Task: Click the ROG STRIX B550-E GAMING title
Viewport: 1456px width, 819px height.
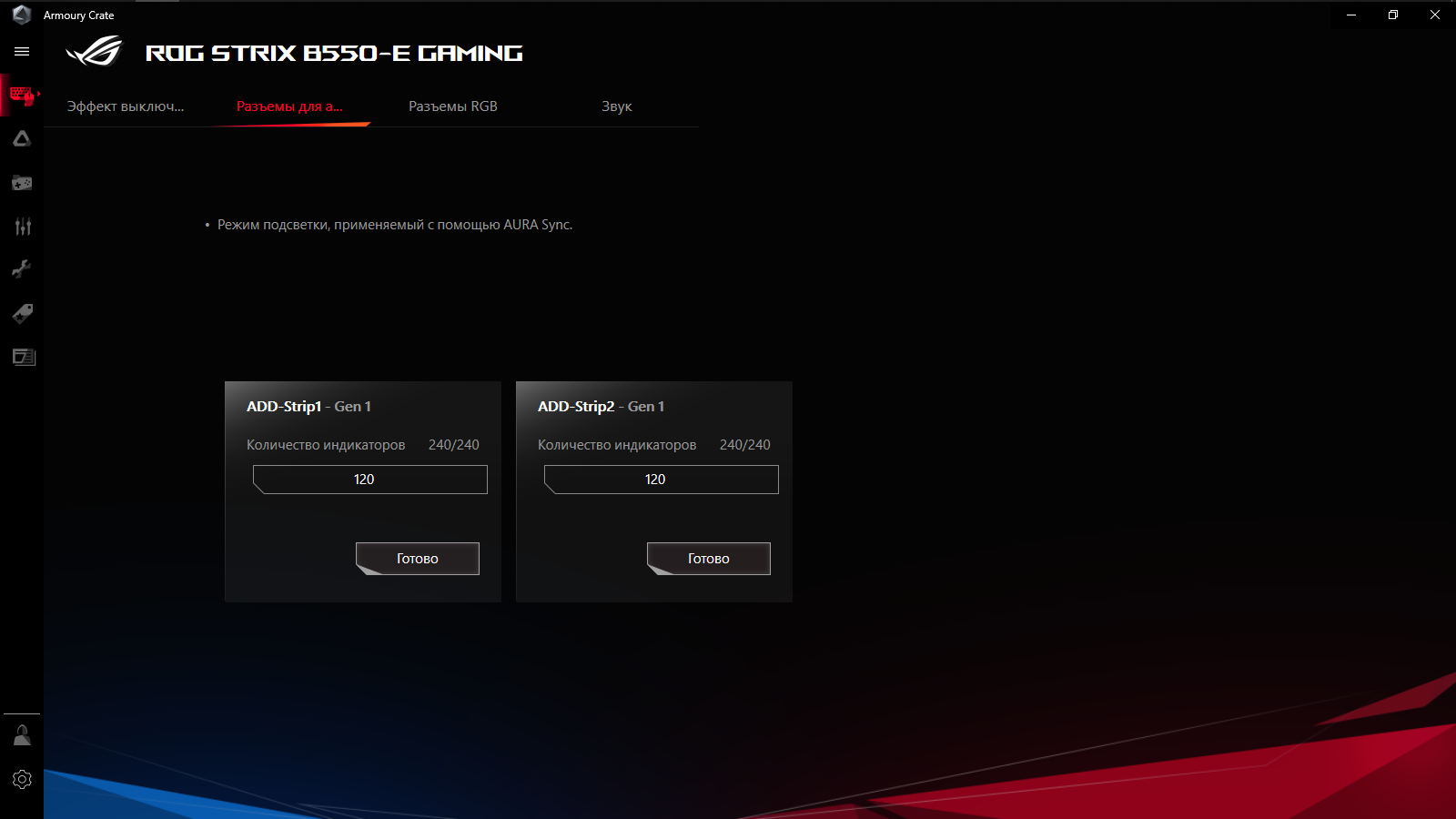Action: (x=334, y=54)
